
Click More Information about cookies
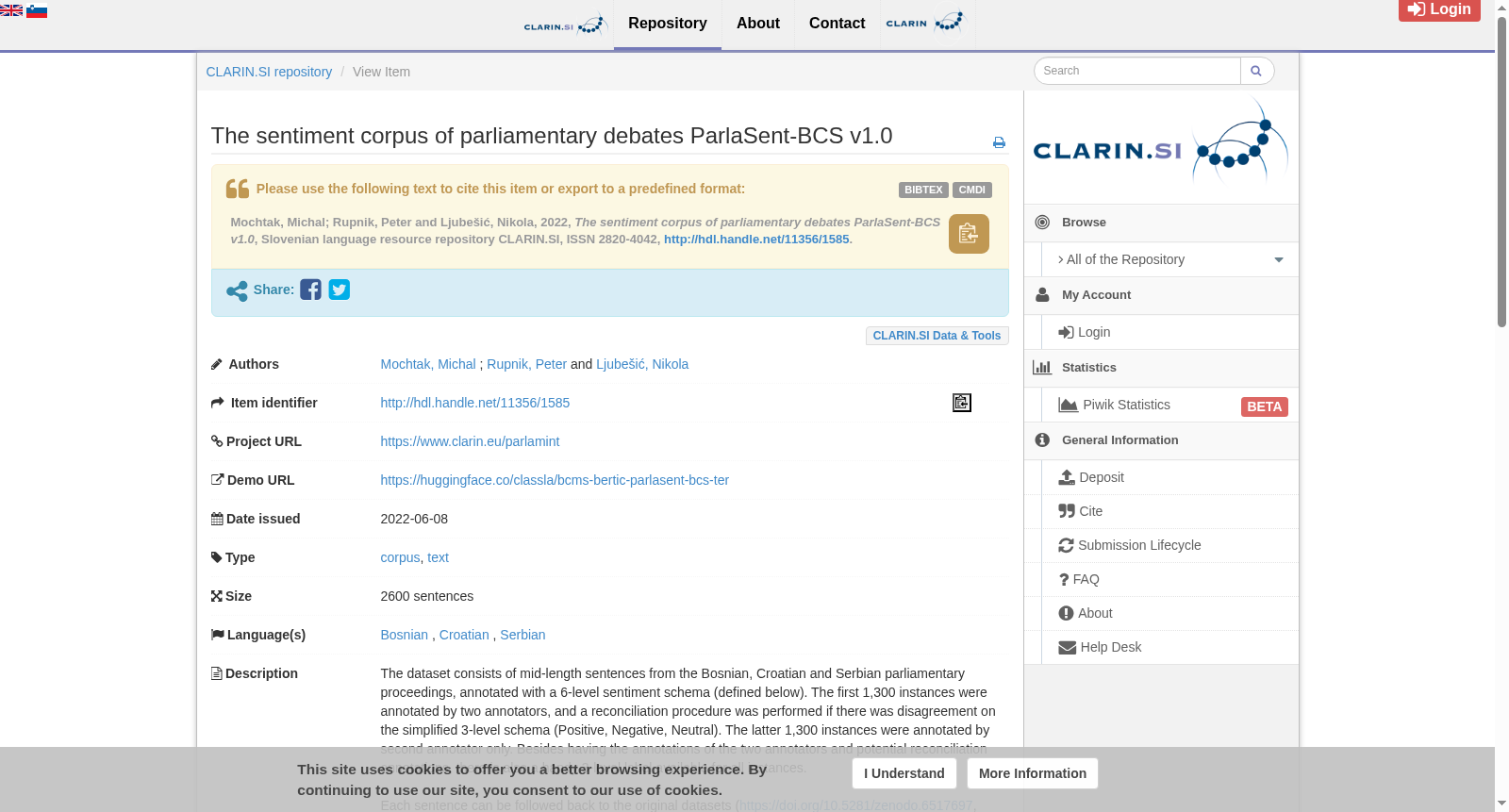(1033, 773)
